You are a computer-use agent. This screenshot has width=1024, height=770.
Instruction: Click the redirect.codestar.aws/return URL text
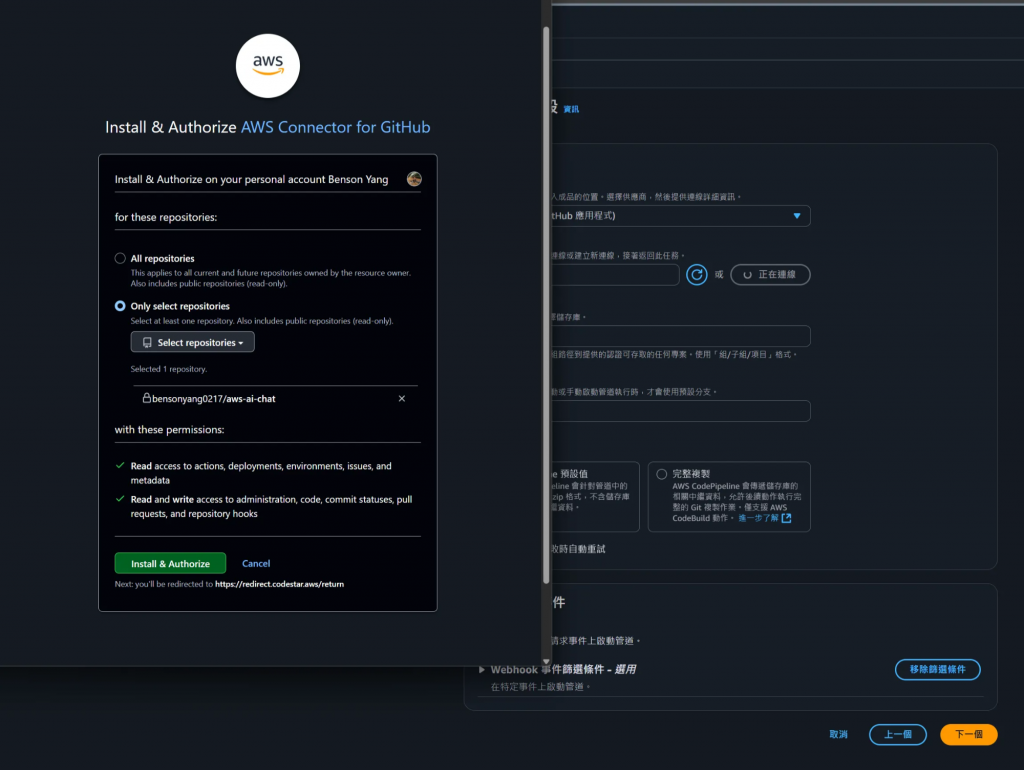click(x=280, y=584)
